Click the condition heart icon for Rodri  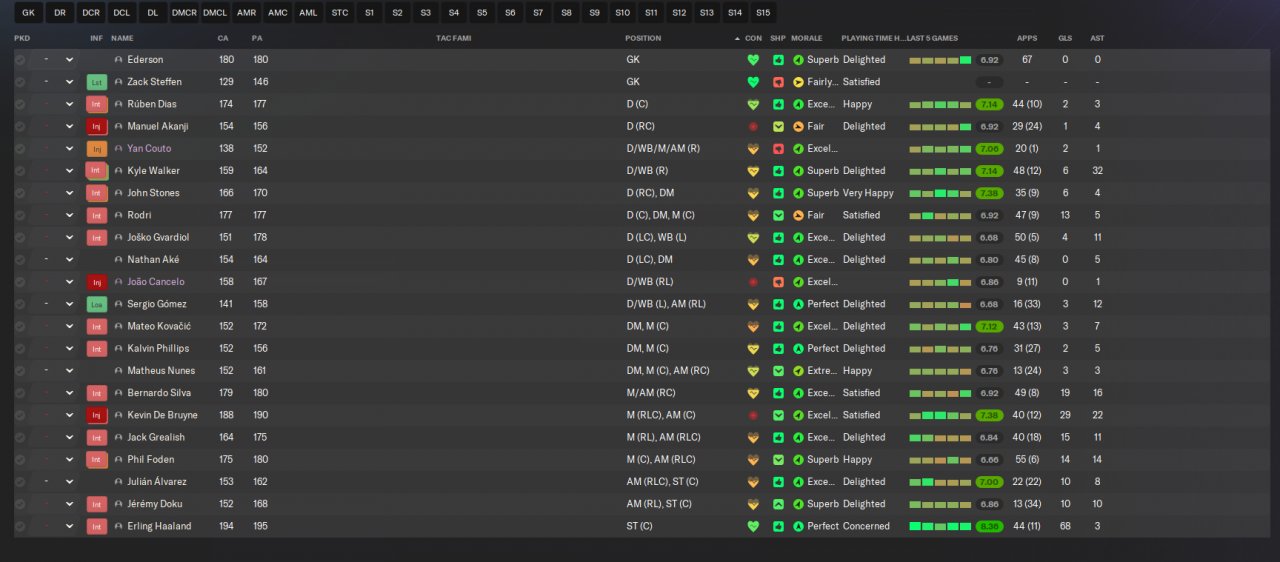pyautogui.click(x=753, y=215)
